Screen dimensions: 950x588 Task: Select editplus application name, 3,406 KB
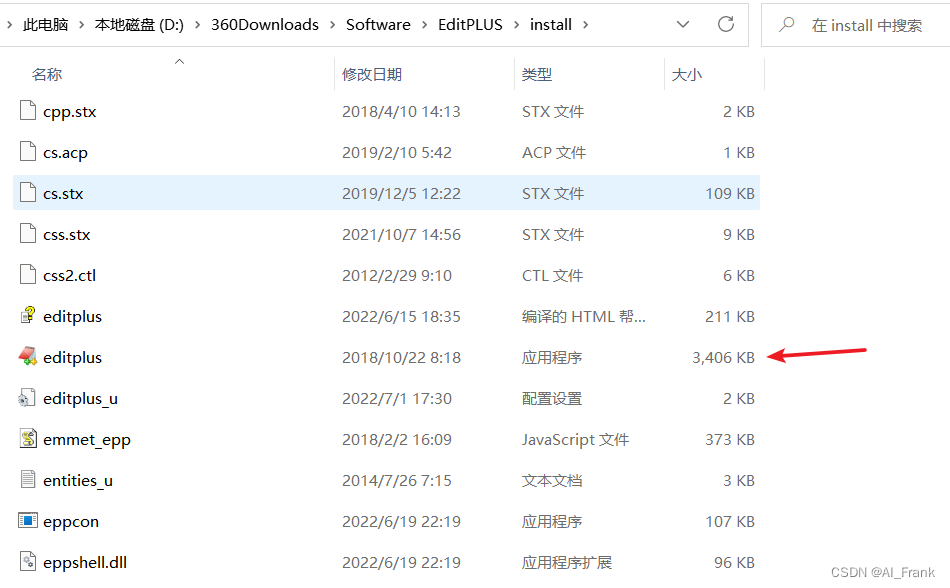[x=73, y=358]
